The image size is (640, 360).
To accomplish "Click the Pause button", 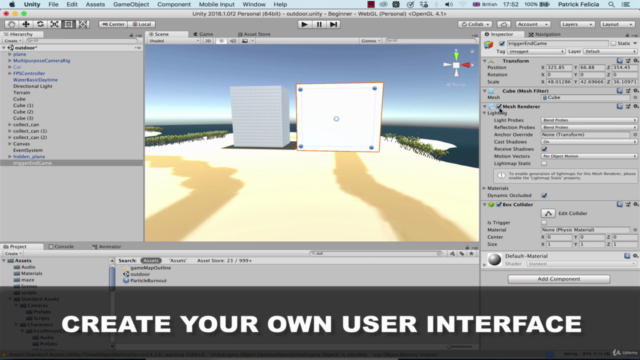I will coord(319,24).
